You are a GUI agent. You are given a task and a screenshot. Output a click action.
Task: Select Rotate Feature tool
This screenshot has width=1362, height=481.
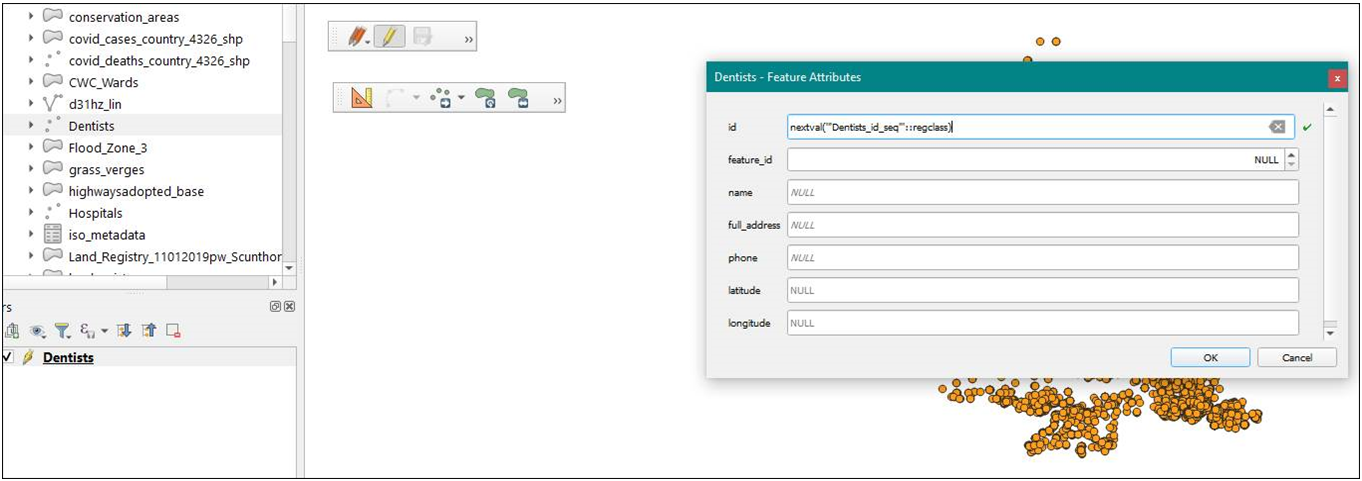click(x=486, y=98)
